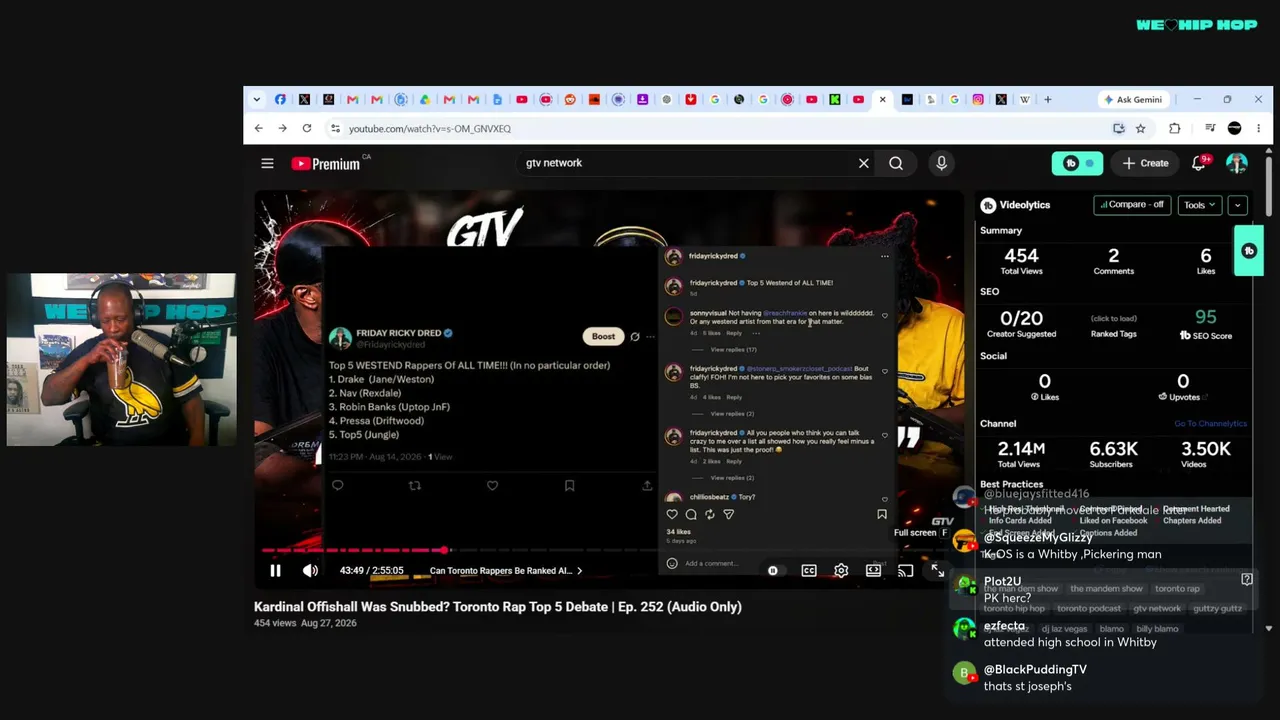Viewport: 1280px width, 720px height.
Task: Switch to the Wikipedia tab
Action: click(1025, 99)
